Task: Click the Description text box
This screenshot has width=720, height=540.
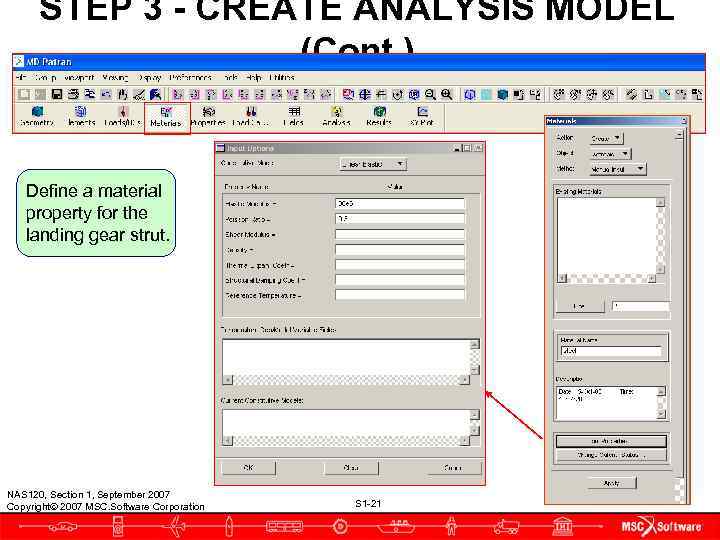Action: pos(607,403)
